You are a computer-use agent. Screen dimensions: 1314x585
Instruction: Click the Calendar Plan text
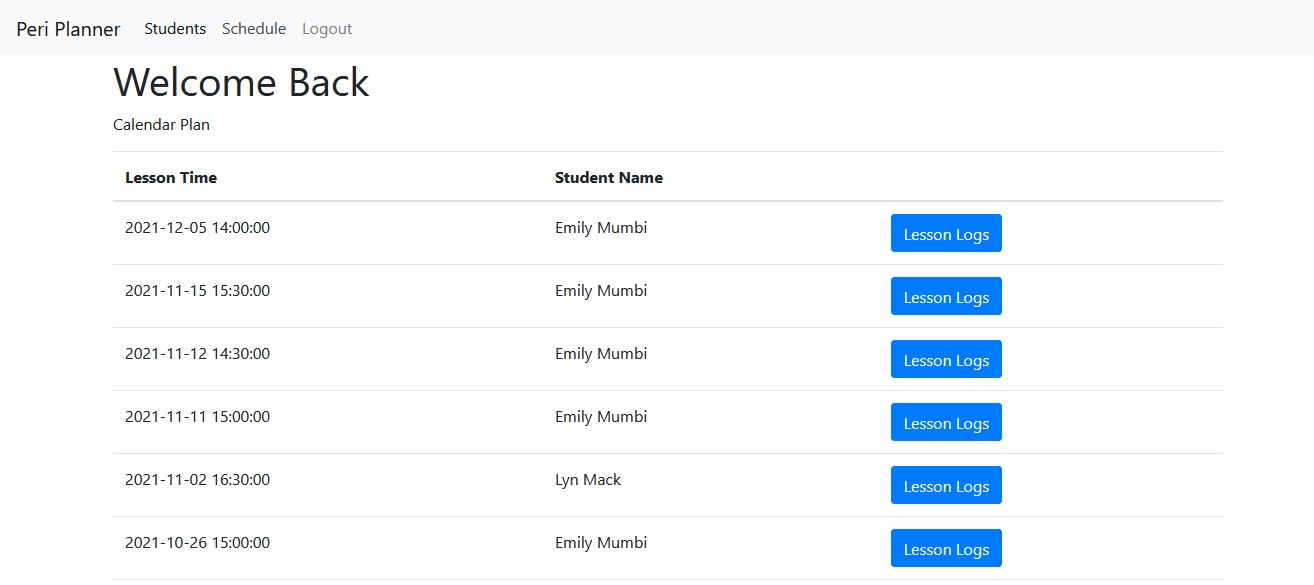pyautogui.click(x=161, y=125)
